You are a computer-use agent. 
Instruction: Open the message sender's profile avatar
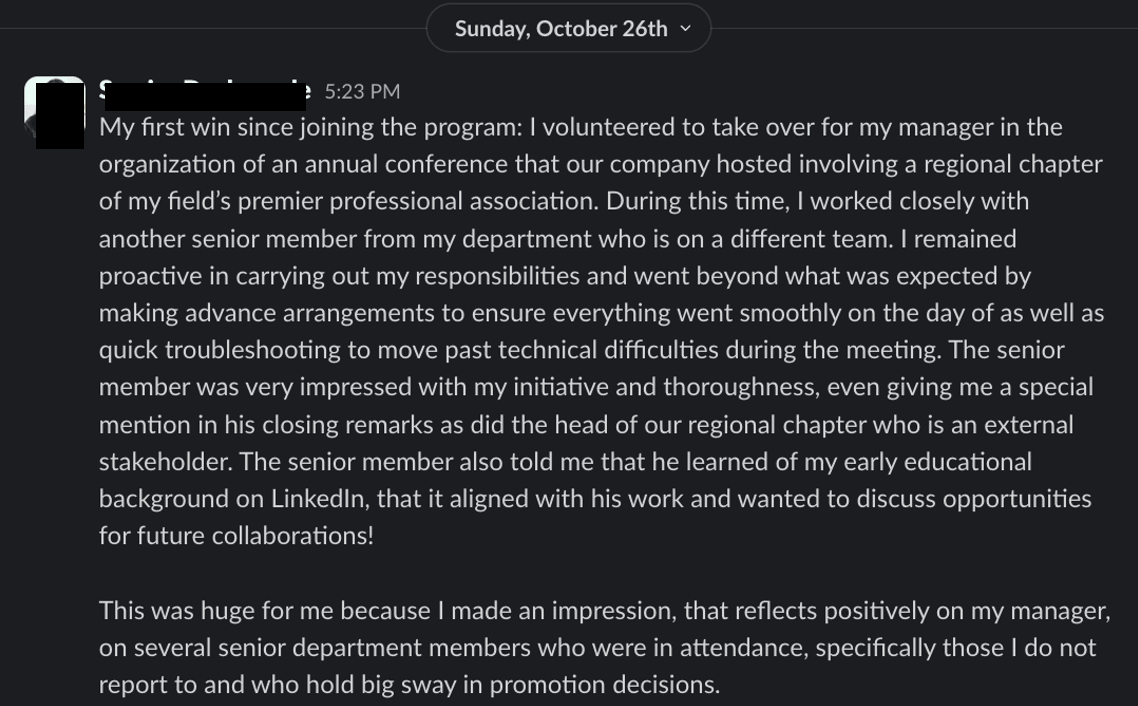[54, 110]
